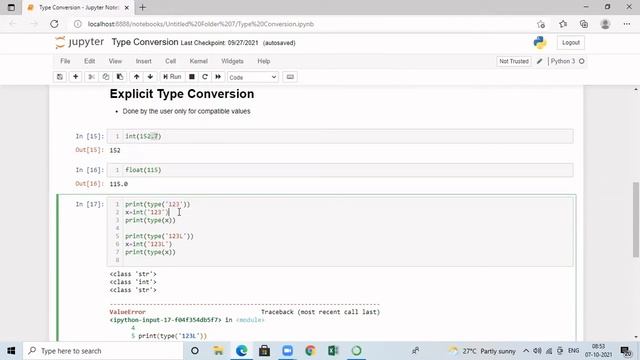
Task: Open Microsoft Edge from the taskbar
Action: tap(242, 351)
